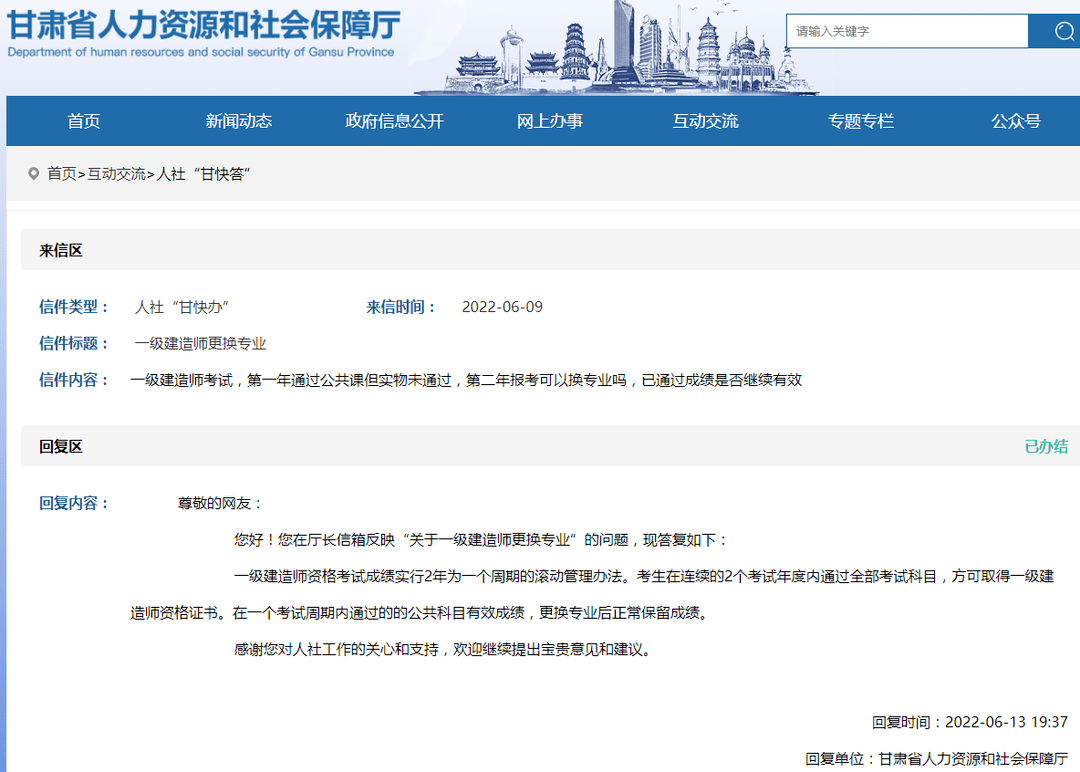Image resolution: width=1080 pixels, height=772 pixels.
Task: Select the 来信区 section header
Action: [62, 250]
